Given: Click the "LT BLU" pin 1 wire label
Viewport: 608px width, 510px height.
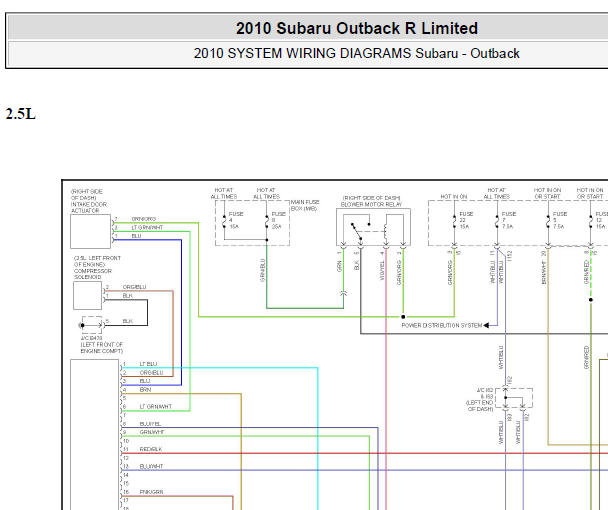Looking at the screenshot, I should (149, 364).
